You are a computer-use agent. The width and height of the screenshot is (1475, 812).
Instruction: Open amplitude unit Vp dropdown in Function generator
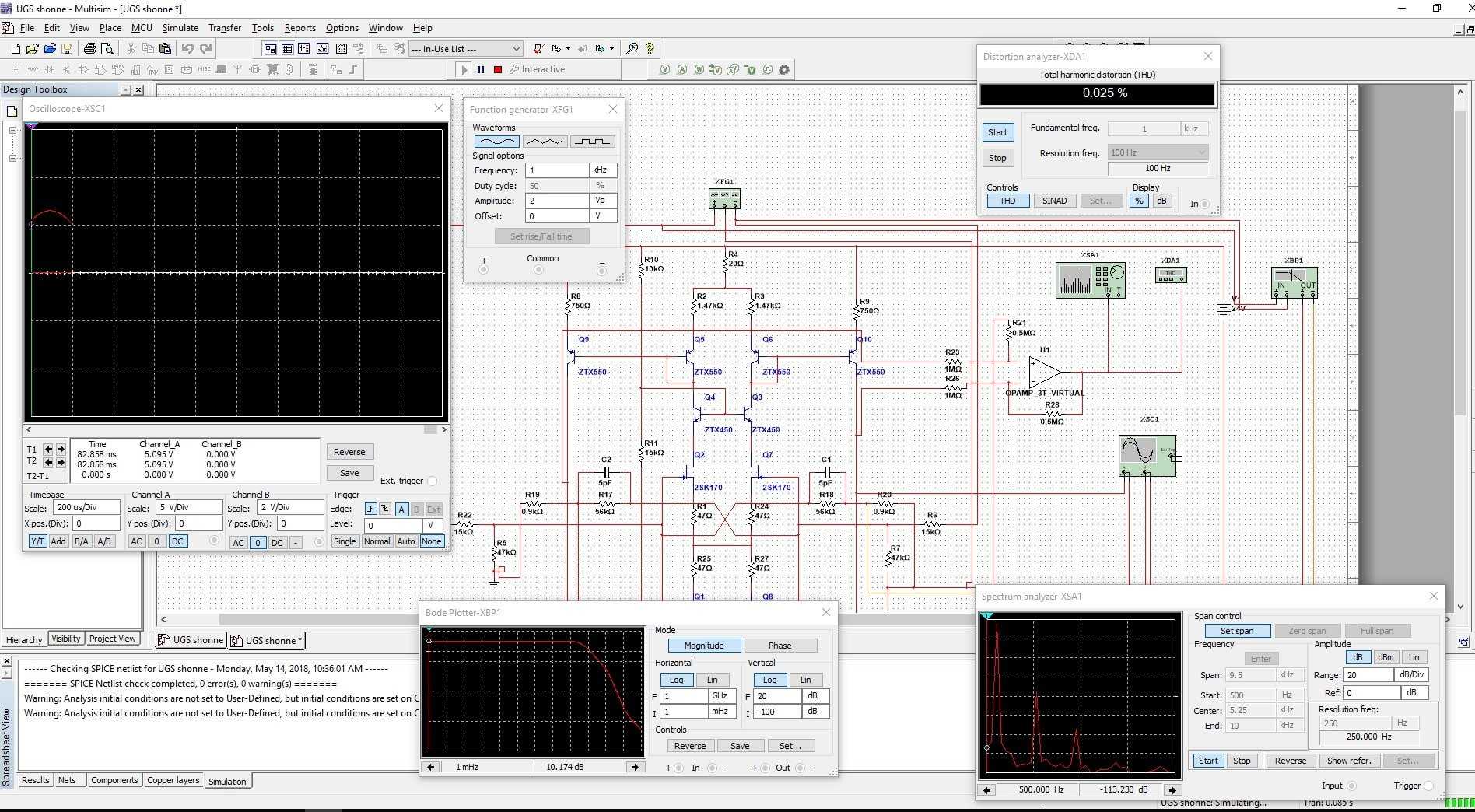604,200
